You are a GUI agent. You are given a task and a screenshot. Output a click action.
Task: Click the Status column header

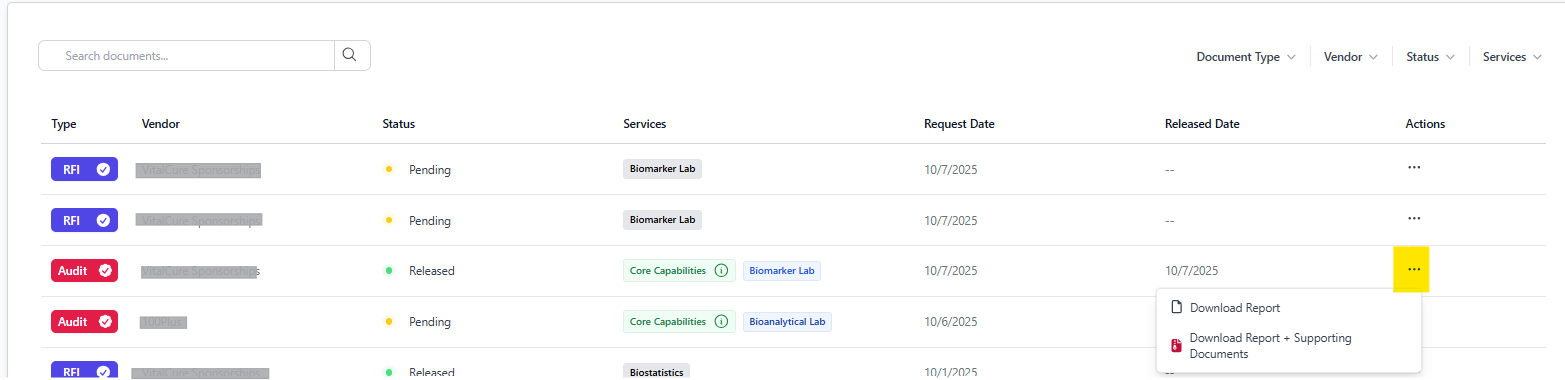[x=399, y=124]
